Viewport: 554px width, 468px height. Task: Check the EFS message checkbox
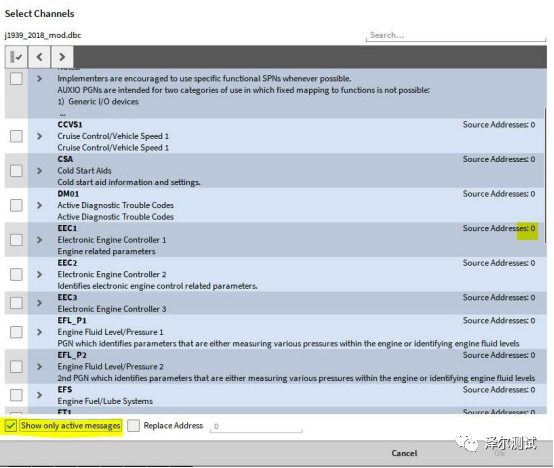16,395
